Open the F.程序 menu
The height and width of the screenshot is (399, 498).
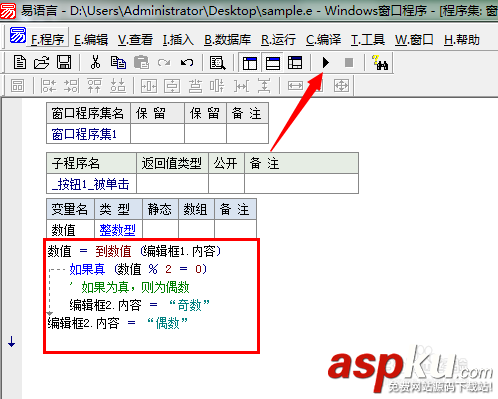tap(47, 40)
